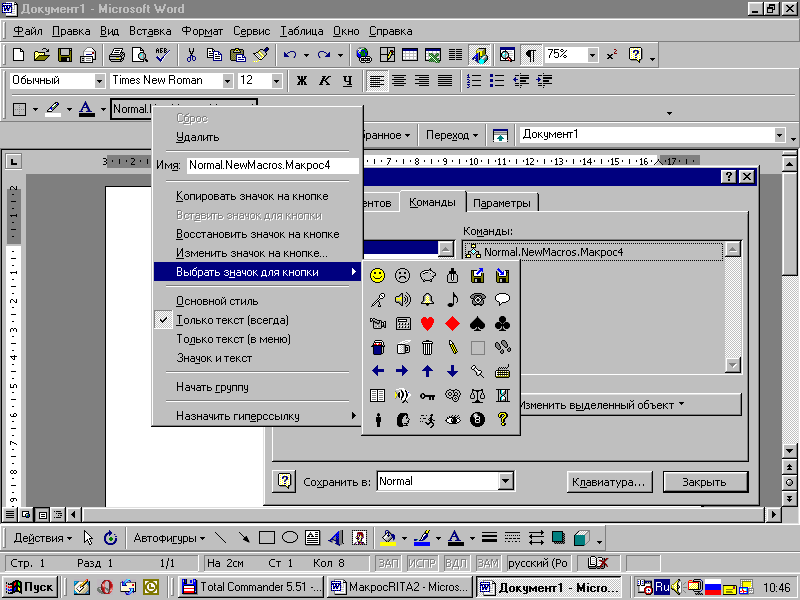The width and height of the screenshot is (800, 600).
Task: Open Назначить гиперссылку submenu
Action: click(258, 416)
